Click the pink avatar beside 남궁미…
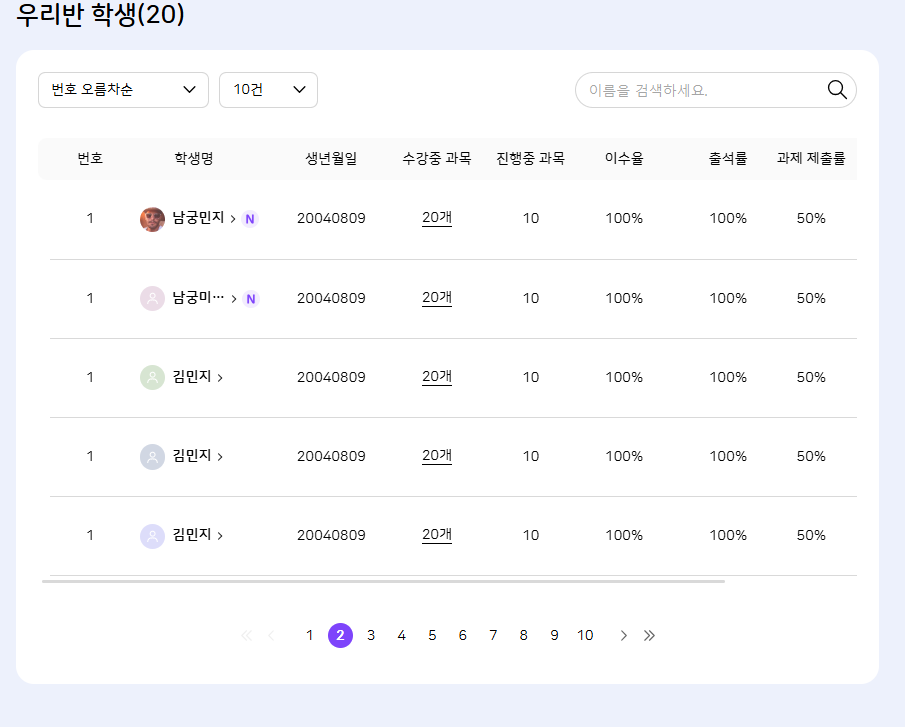 pyautogui.click(x=152, y=298)
